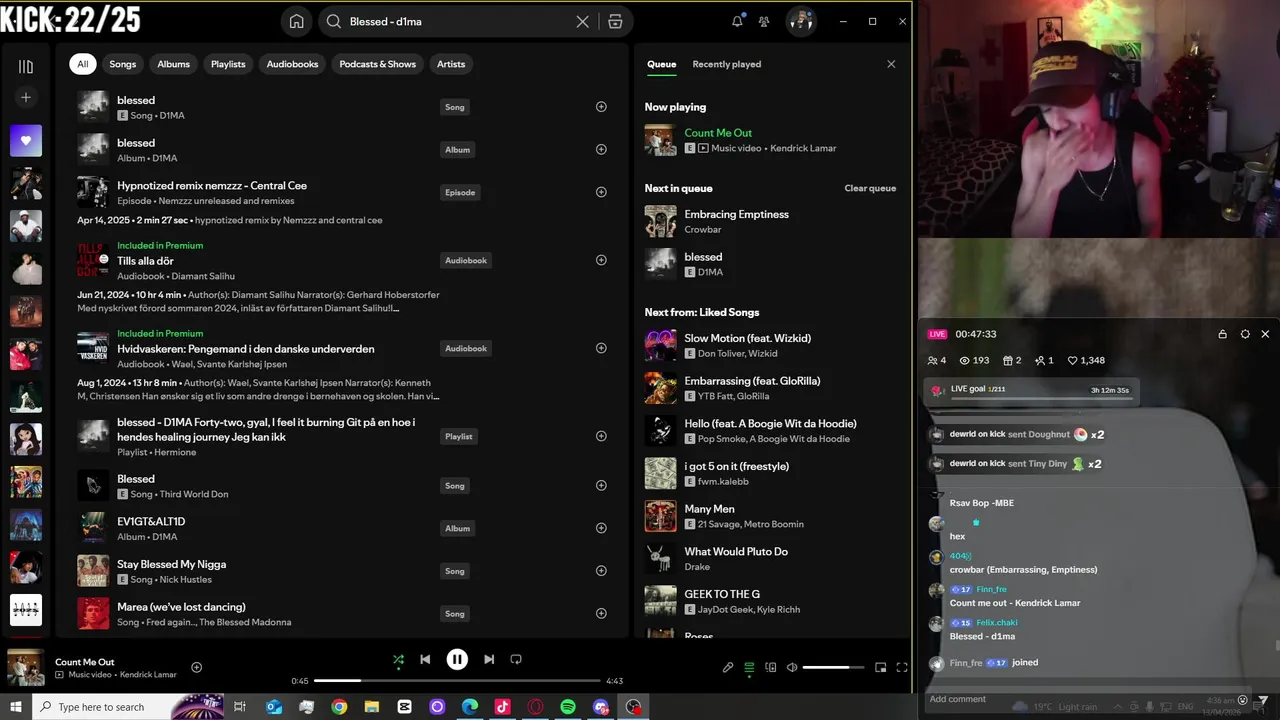The width and height of the screenshot is (1280, 720).
Task: Add Tills alla dör audiobook to library
Action: (x=601, y=260)
